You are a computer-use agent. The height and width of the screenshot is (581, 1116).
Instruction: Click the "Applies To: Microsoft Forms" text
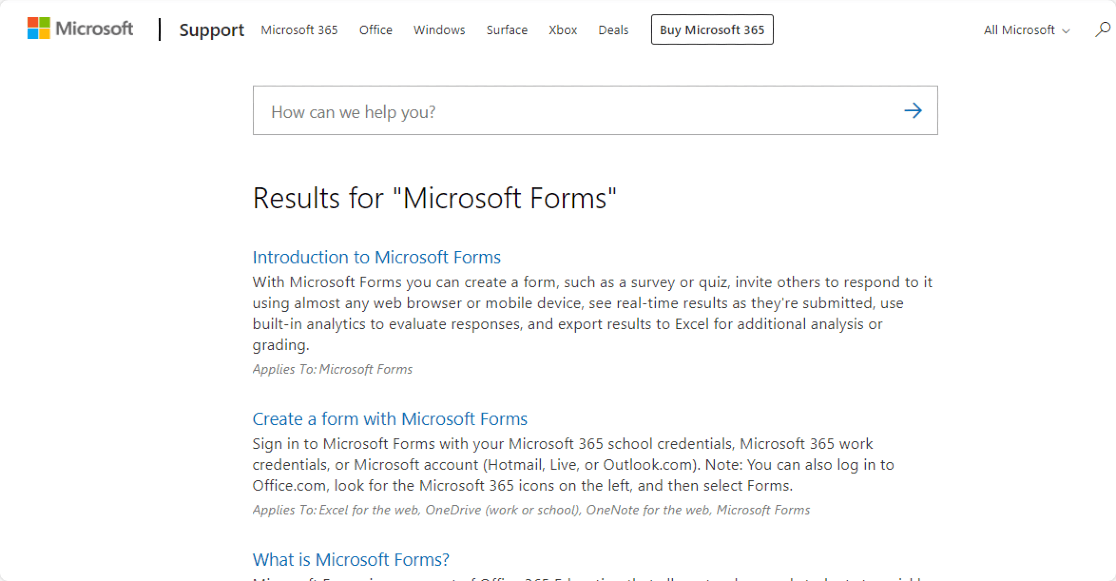pos(332,369)
